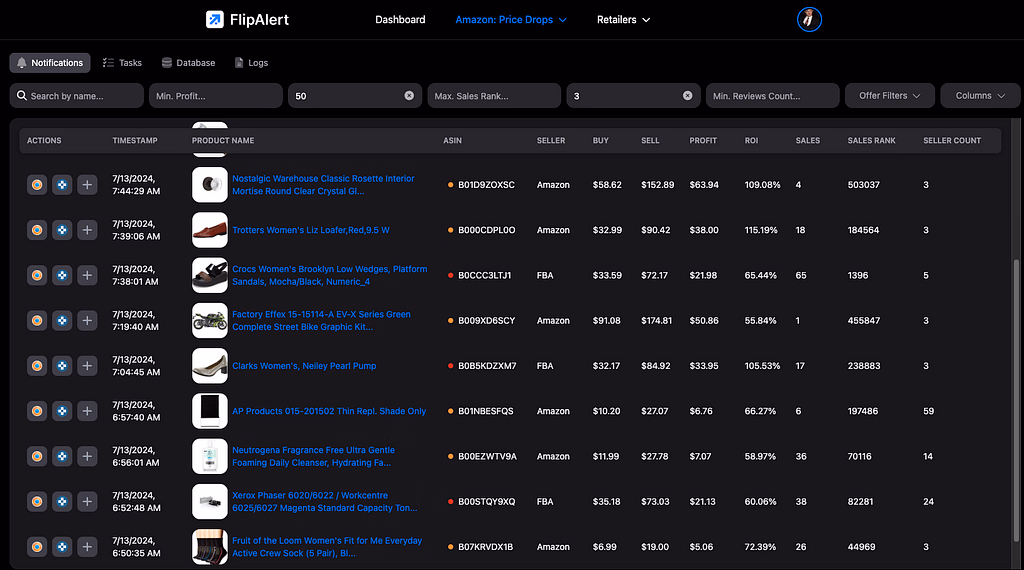
Task: Switch to the Database tab
Action: point(189,63)
